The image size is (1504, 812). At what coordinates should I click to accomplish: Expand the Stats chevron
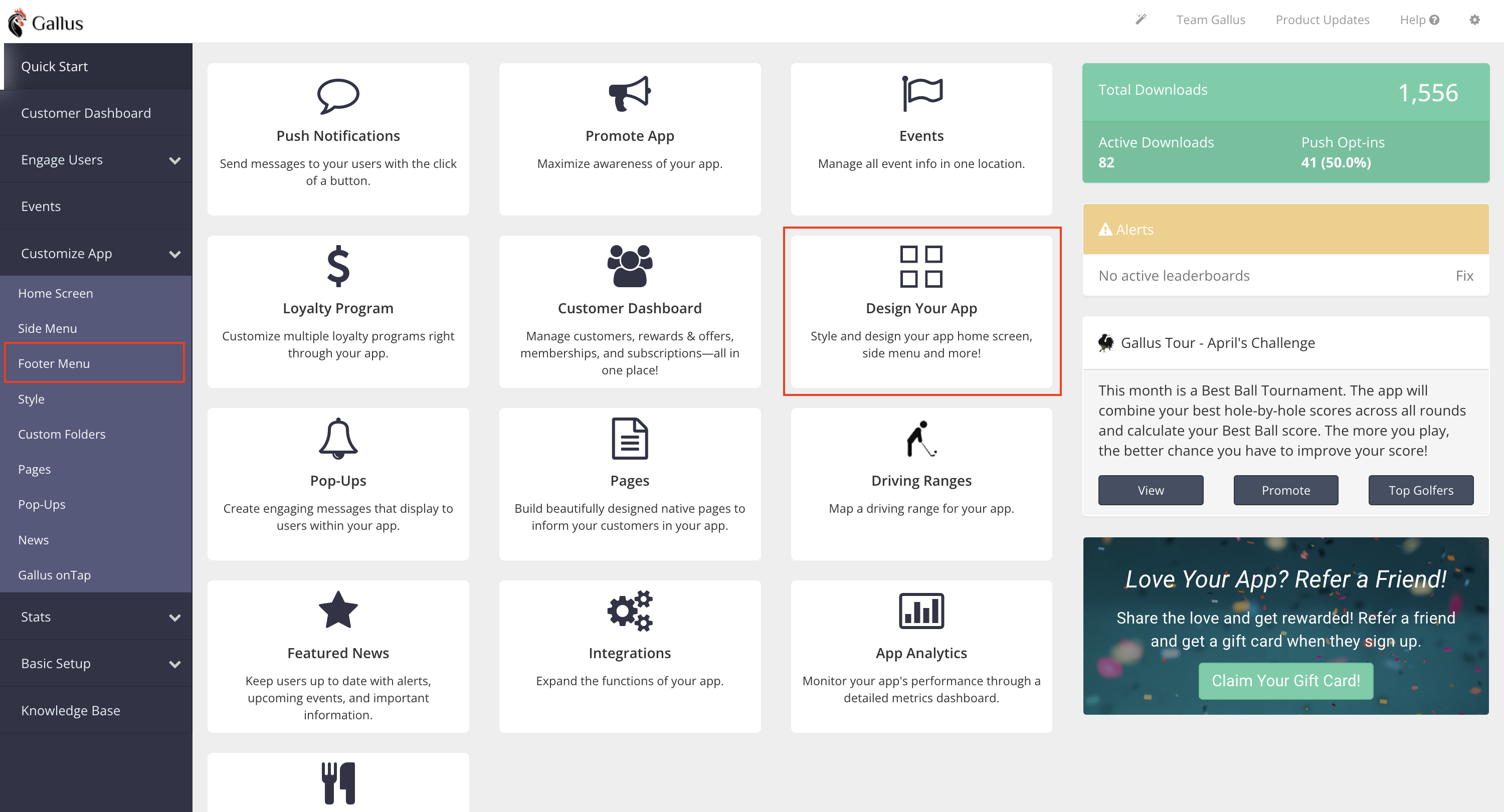point(174,618)
